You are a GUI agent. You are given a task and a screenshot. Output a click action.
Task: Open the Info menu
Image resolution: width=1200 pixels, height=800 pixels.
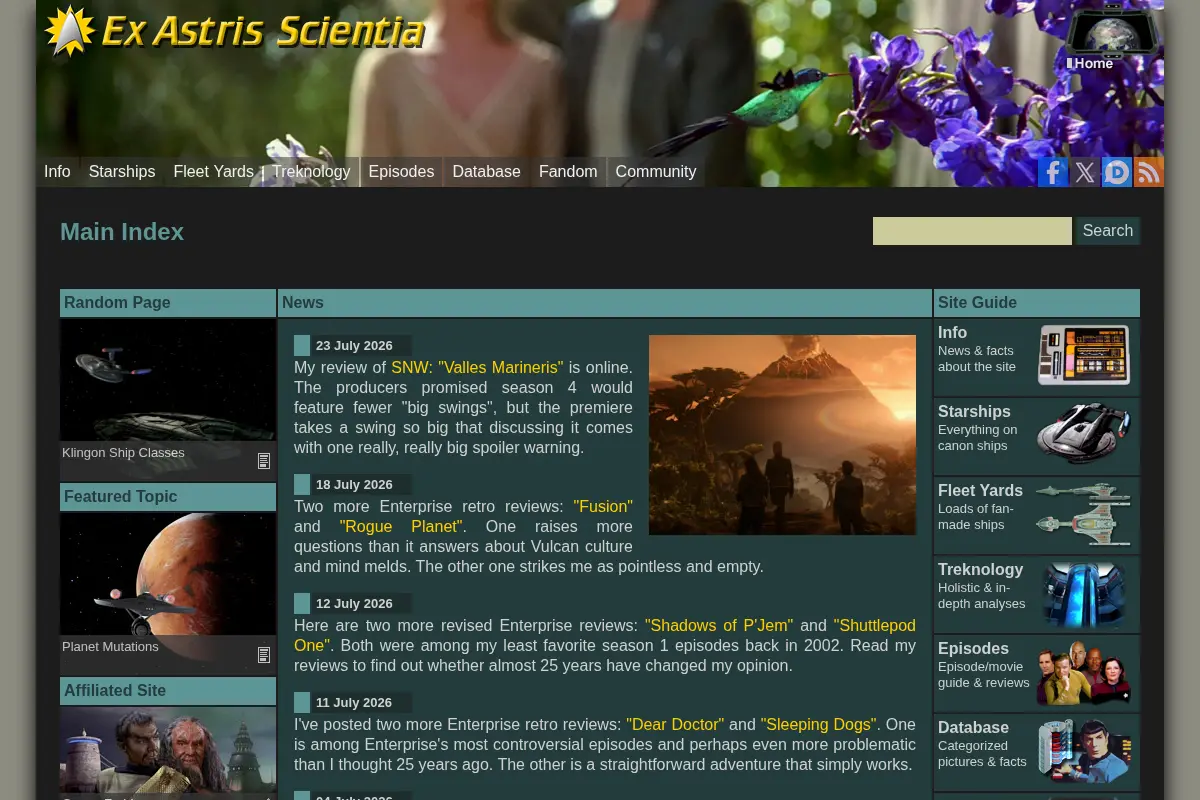tap(57, 172)
